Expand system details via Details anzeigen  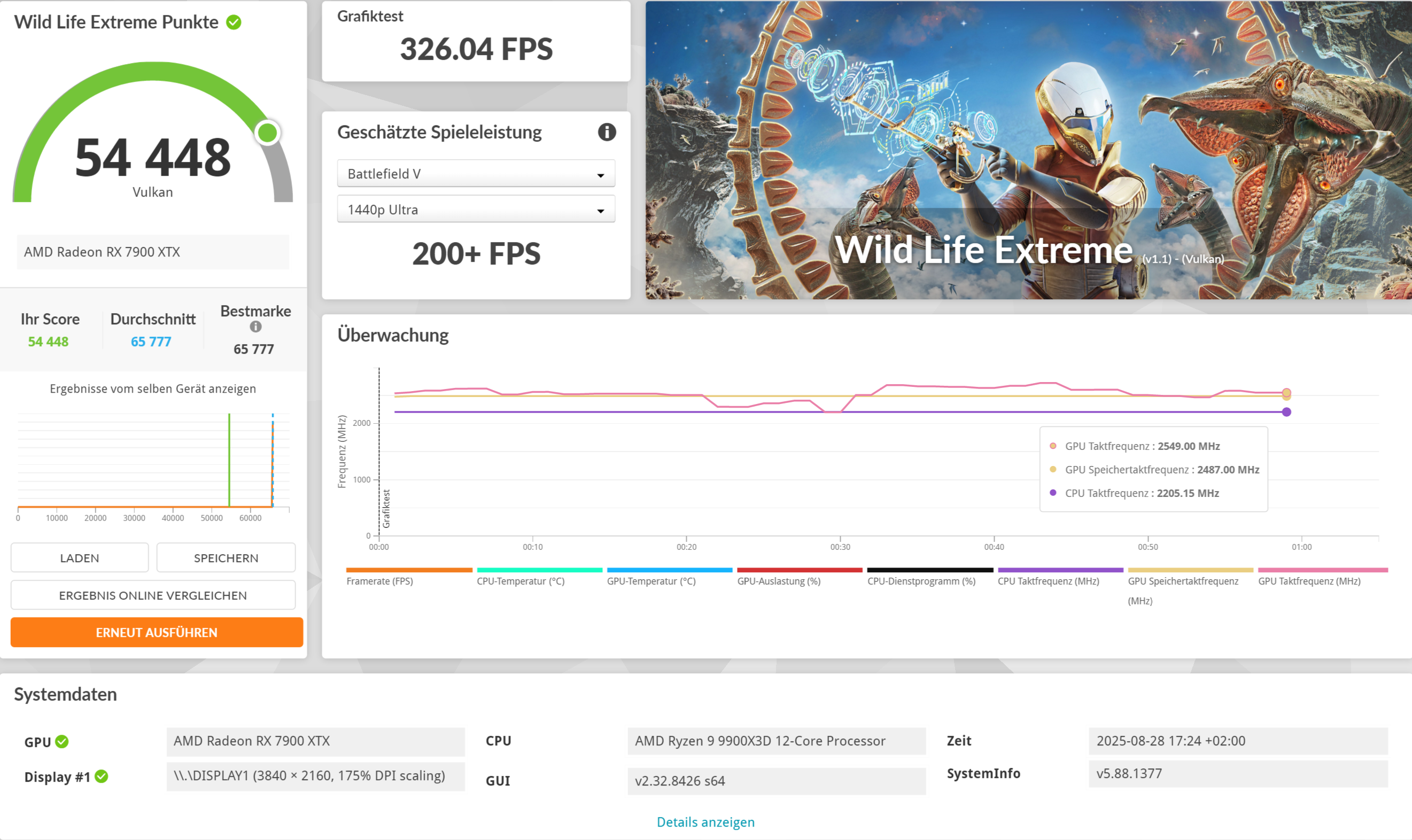(705, 821)
